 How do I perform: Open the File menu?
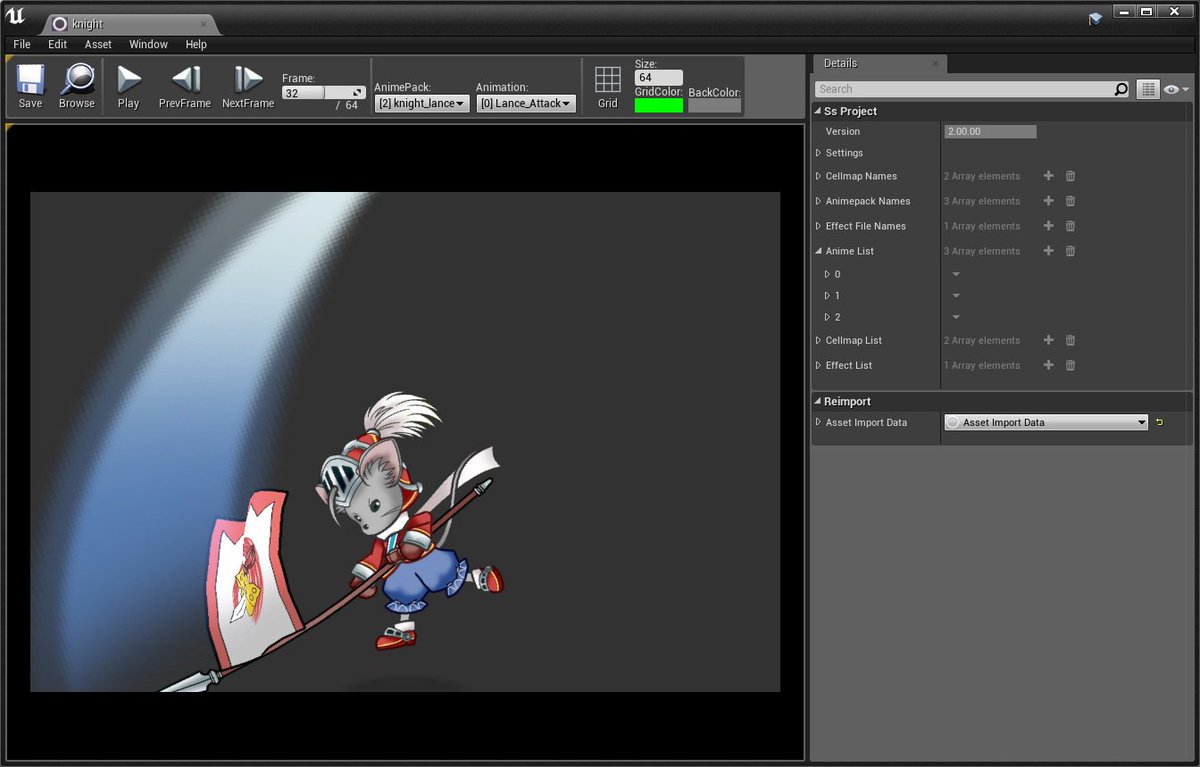click(x=22, y=44)
